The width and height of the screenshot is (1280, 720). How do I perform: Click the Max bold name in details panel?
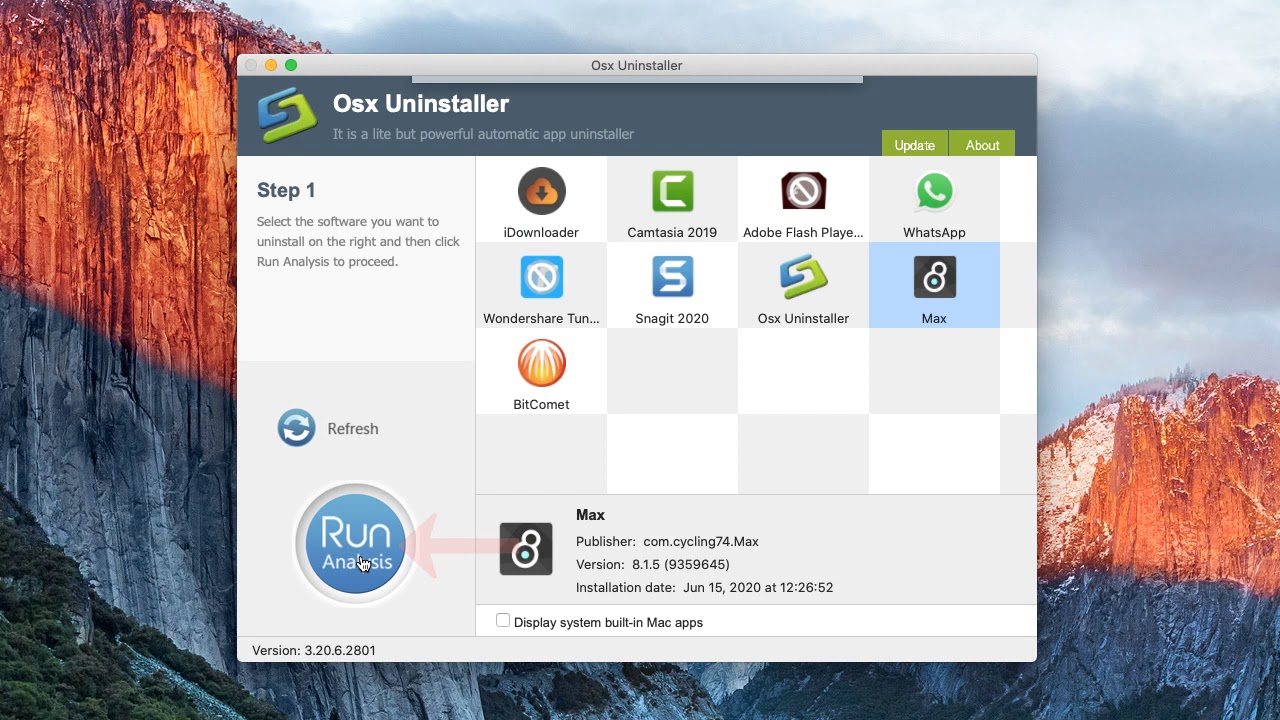590,515
